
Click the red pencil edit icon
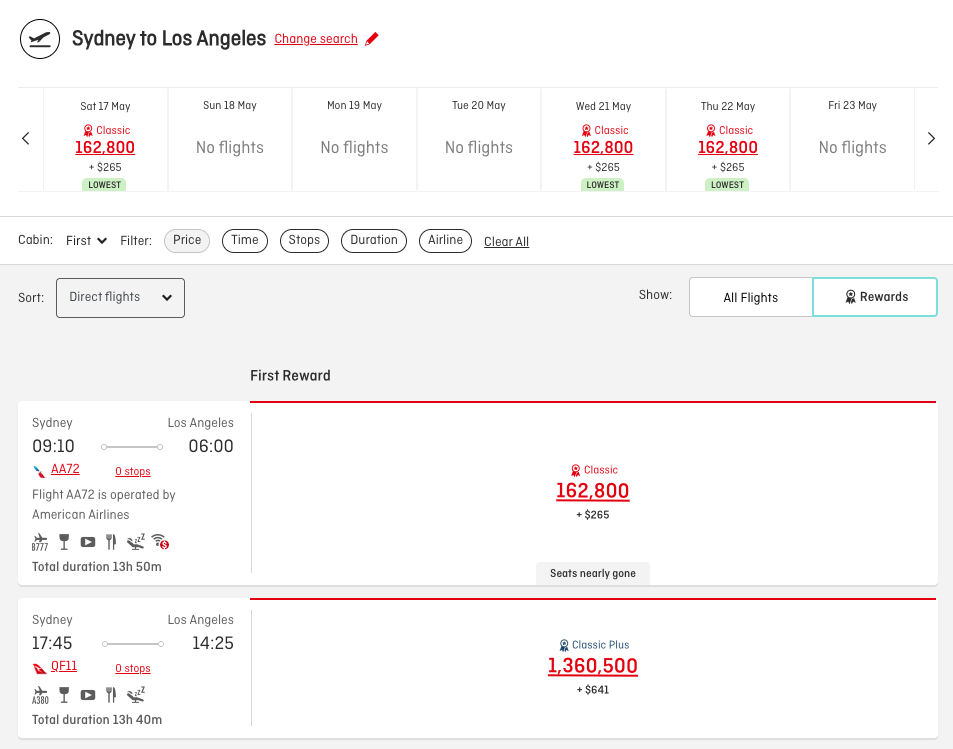coord(371,39)
